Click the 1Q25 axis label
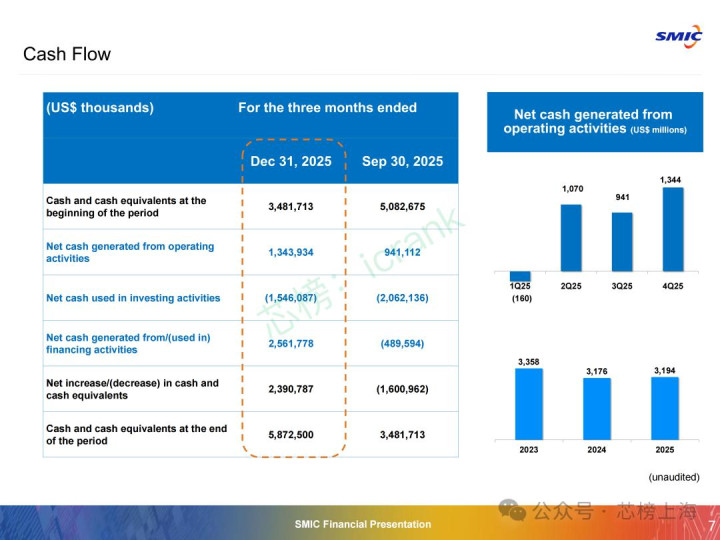Screen dimensions: 720x540 pos(520,286)
